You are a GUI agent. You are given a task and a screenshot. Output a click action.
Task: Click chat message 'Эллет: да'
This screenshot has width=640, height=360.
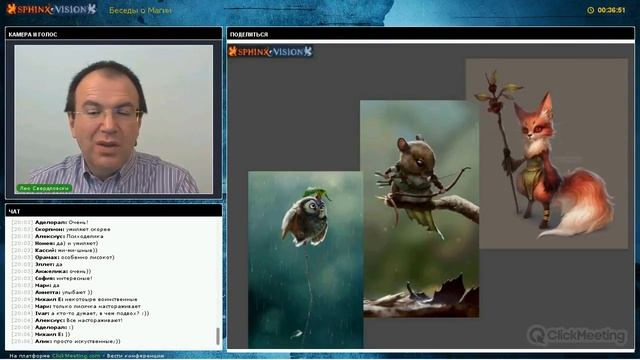coord(37,264)
